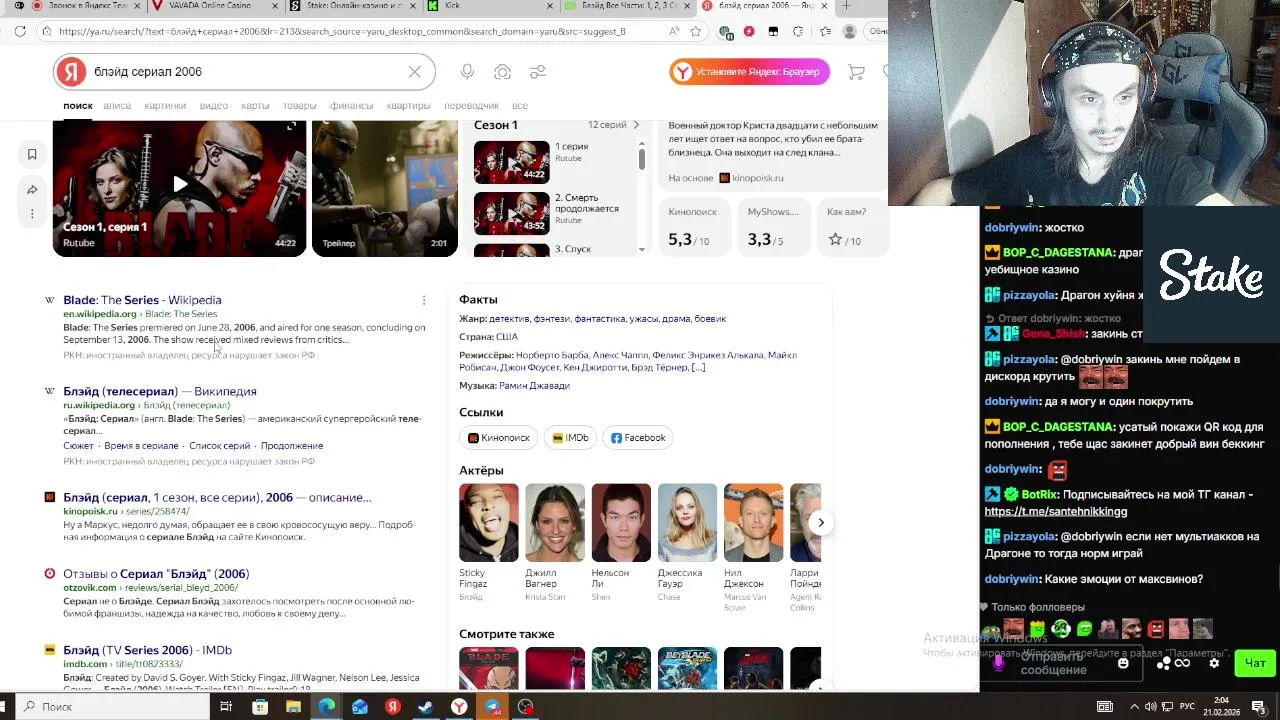This screenshot has height=720, width=1280.
Task: Click the share arrow in the left sidebar
Action: click(x=32, y=190)
